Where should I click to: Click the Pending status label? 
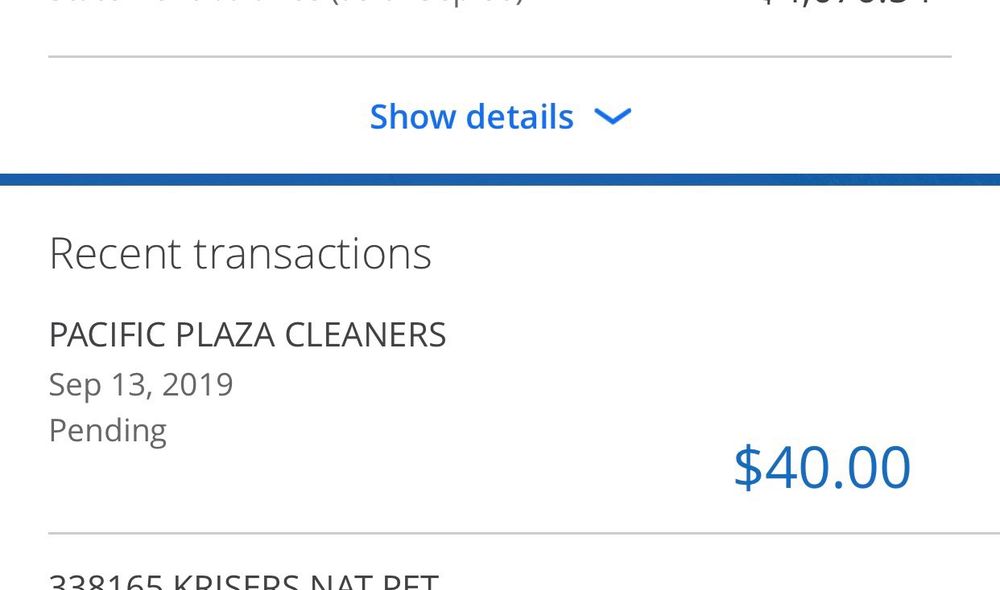[107, 430]
